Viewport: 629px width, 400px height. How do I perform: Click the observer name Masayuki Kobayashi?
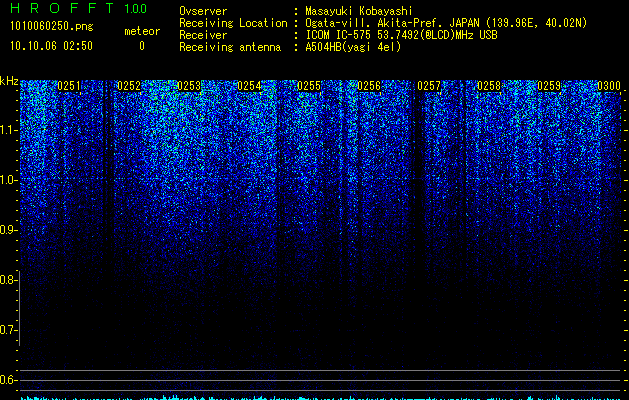point(359,11)
